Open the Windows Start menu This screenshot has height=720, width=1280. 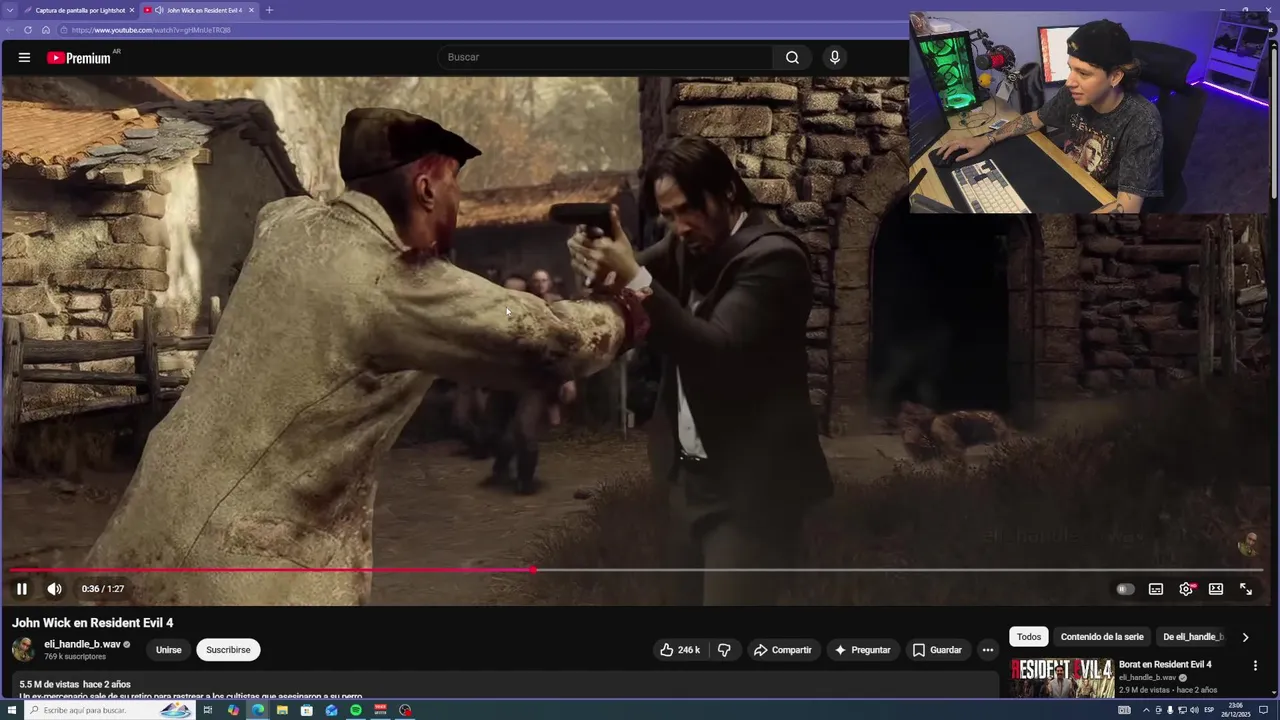[x=10, y=710]
